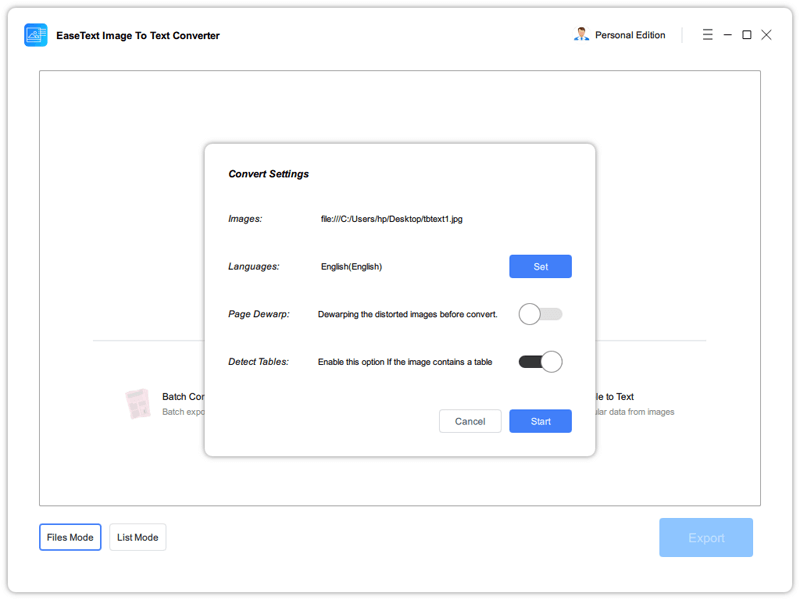Click the image file path tbtext1.jpg
This screenshot has width=800, height=600.
(x=391, y=219)
